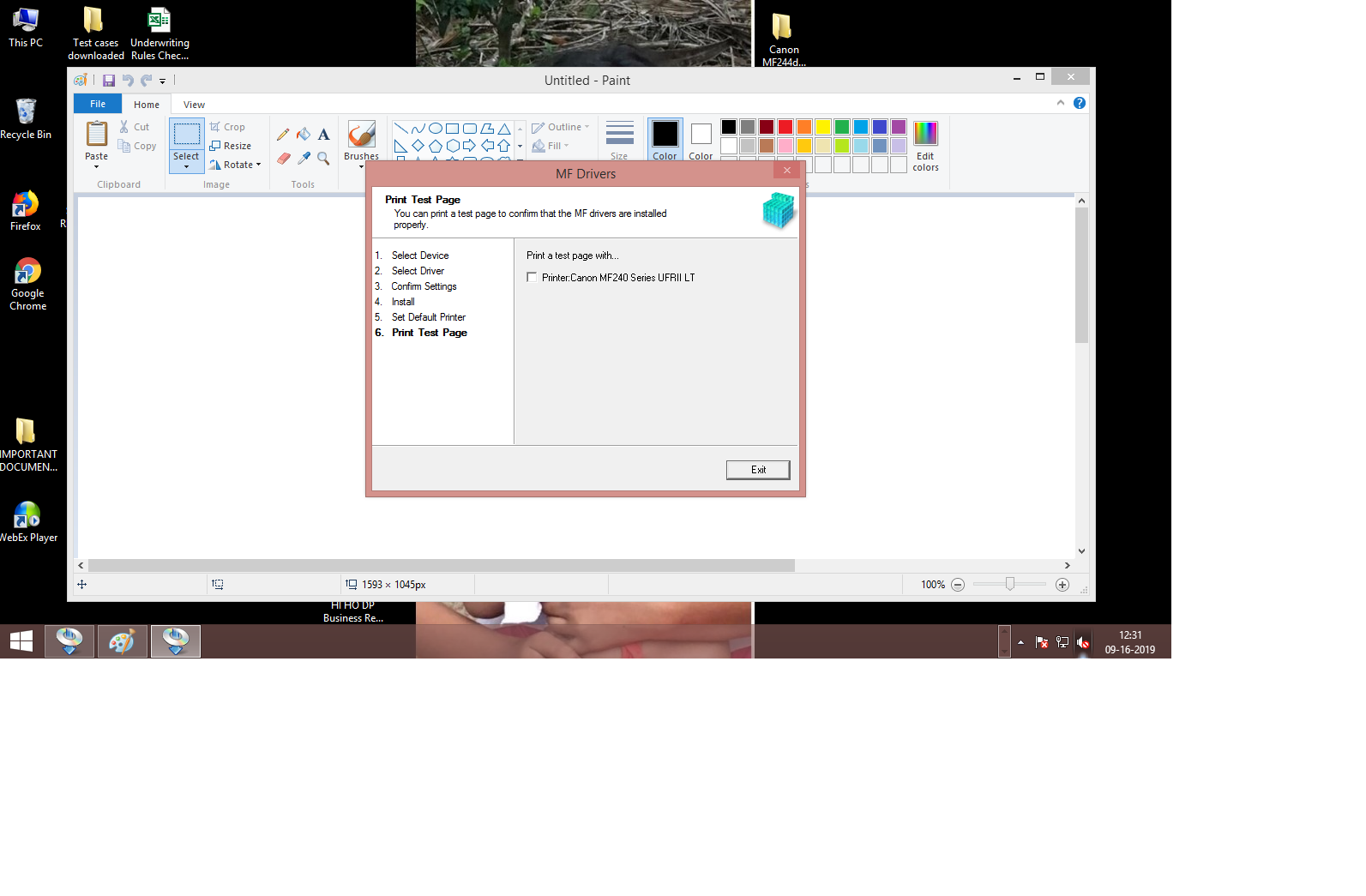Click the Paste clipboard icon
The height and width of the screenshot is (896, 1366).
(97, 135)
